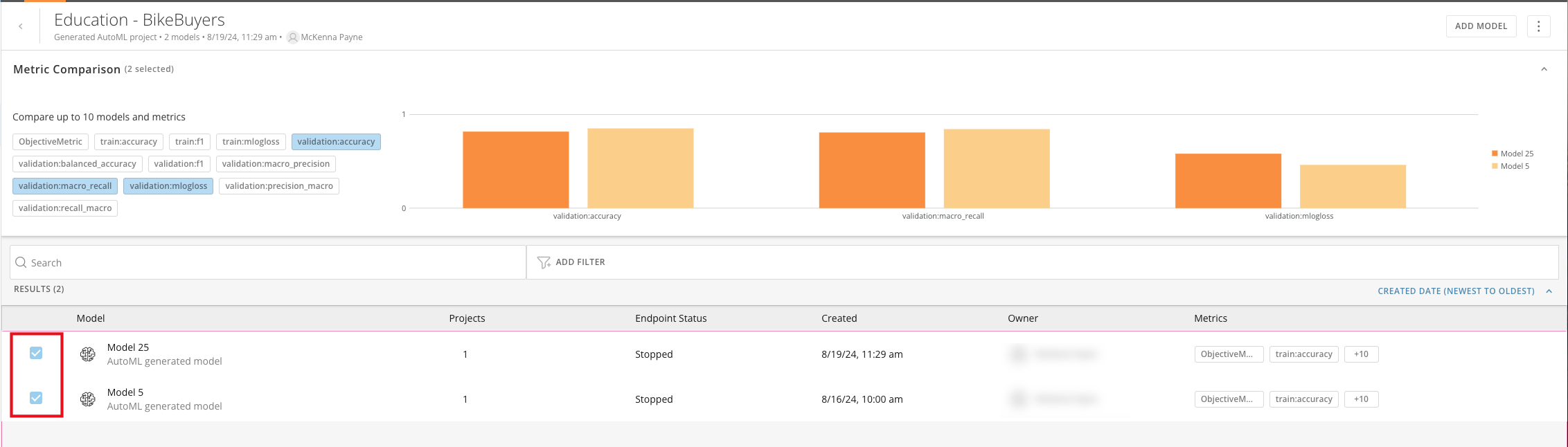Click Model 25 validation:mlogloss bar
1568x447 pixels.
1228,181
